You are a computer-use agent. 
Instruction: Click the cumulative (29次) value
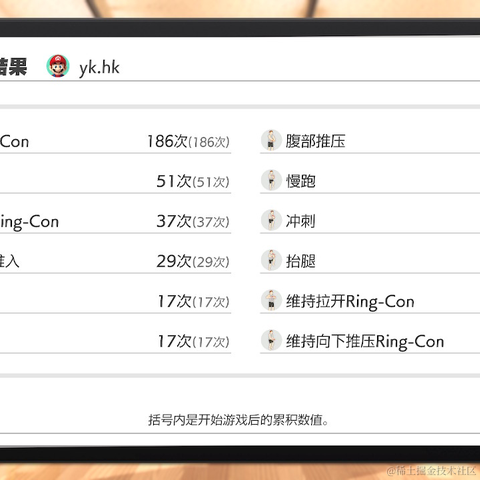click(211, 262)
